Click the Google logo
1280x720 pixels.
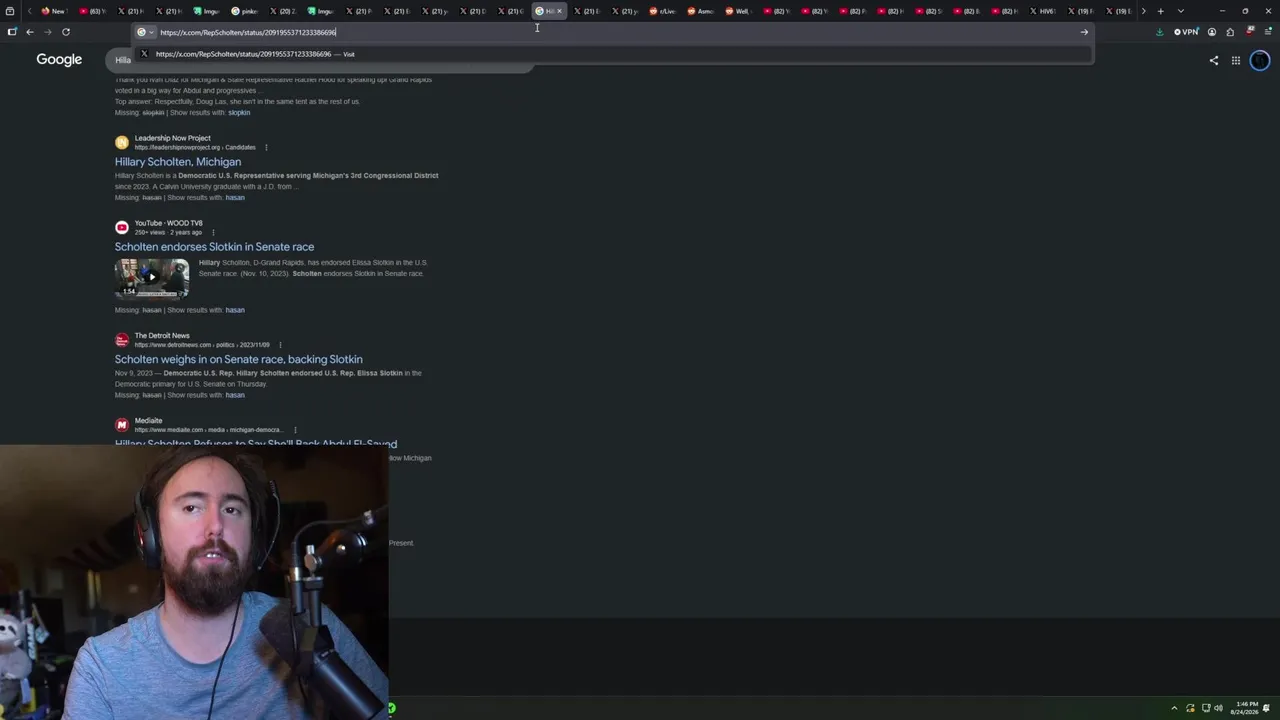click(59, 60)
